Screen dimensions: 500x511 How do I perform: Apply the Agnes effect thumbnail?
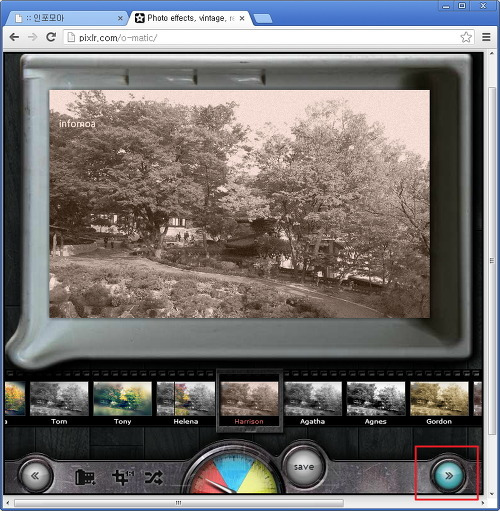[376, 399]
